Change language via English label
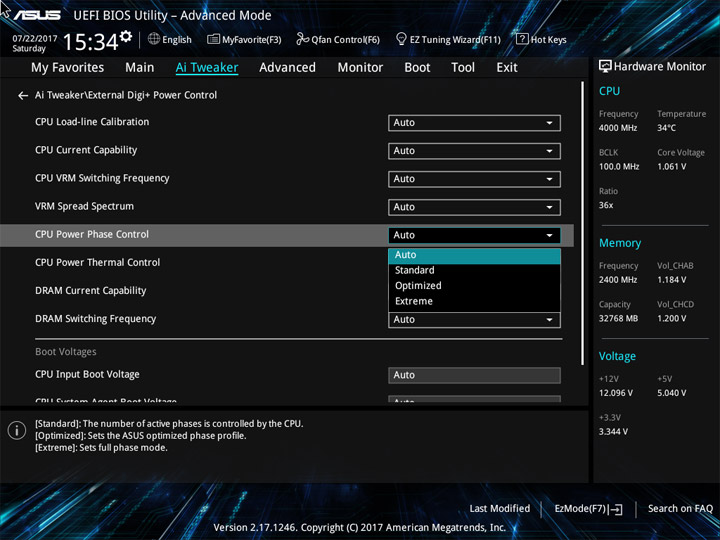This screenshot has width=720, height=540. tap(177, 39)
